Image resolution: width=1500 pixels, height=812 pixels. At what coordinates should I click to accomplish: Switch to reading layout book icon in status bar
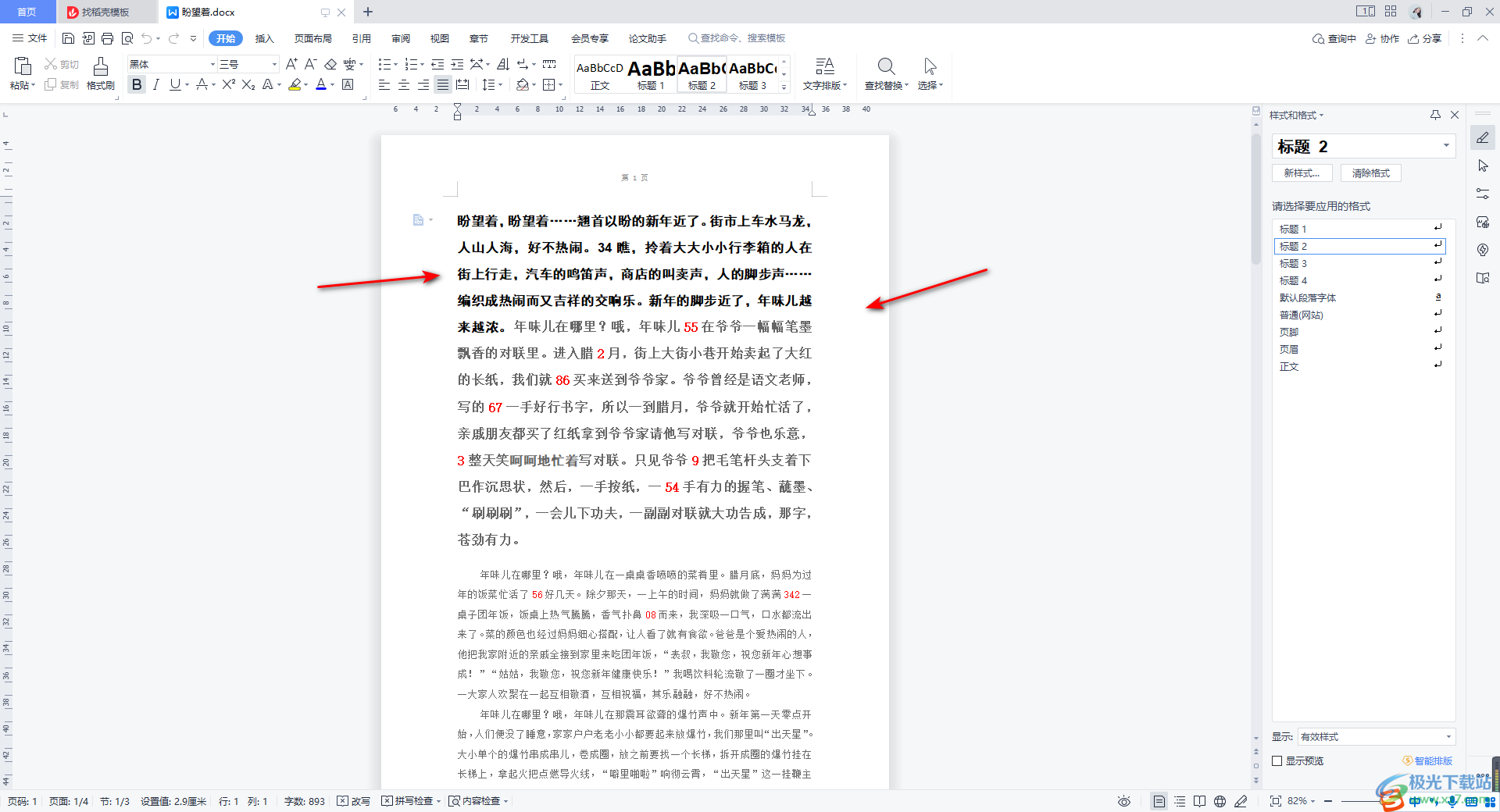point(1200,801)
